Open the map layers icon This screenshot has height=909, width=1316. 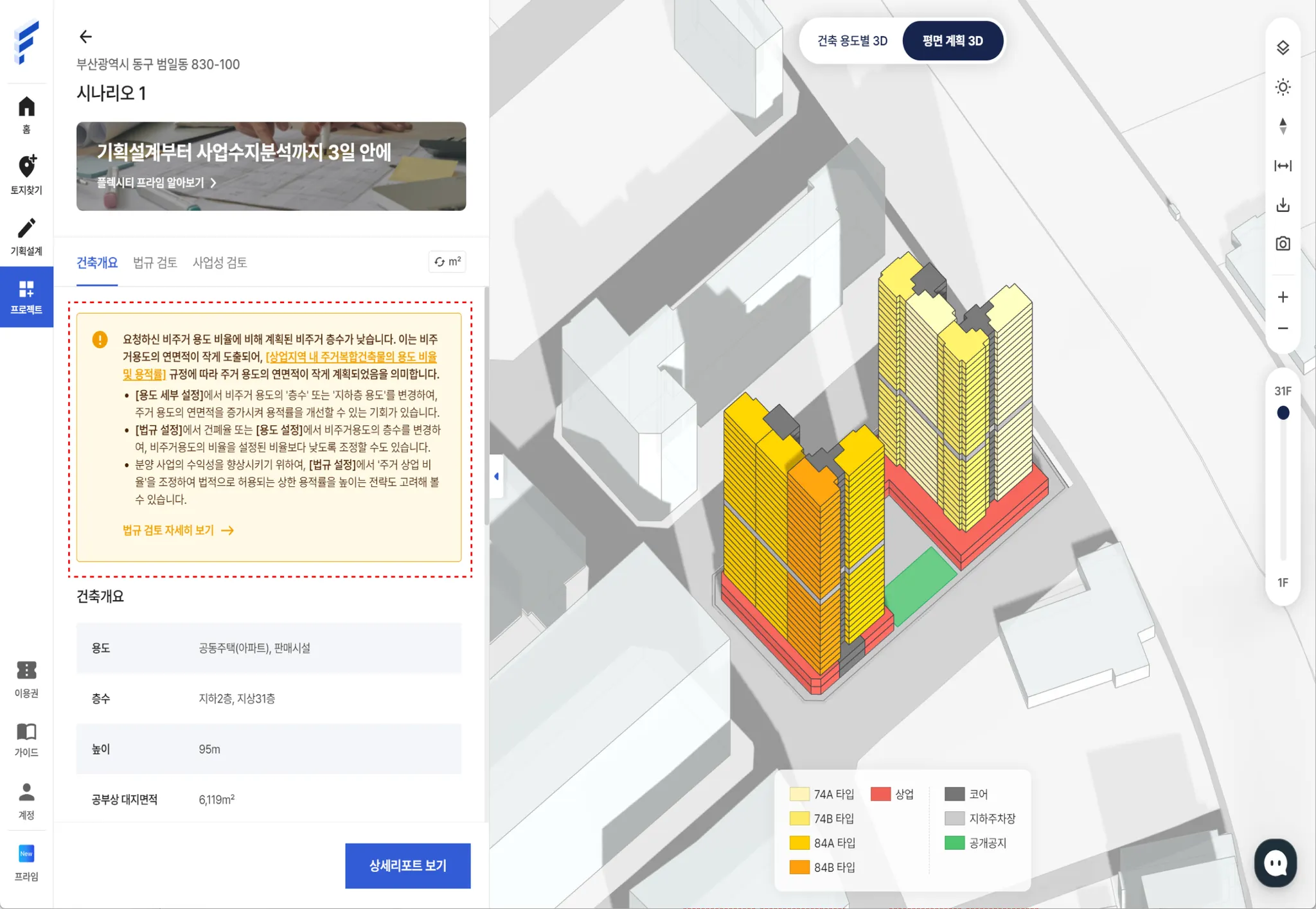click(x=1283, y=48)
